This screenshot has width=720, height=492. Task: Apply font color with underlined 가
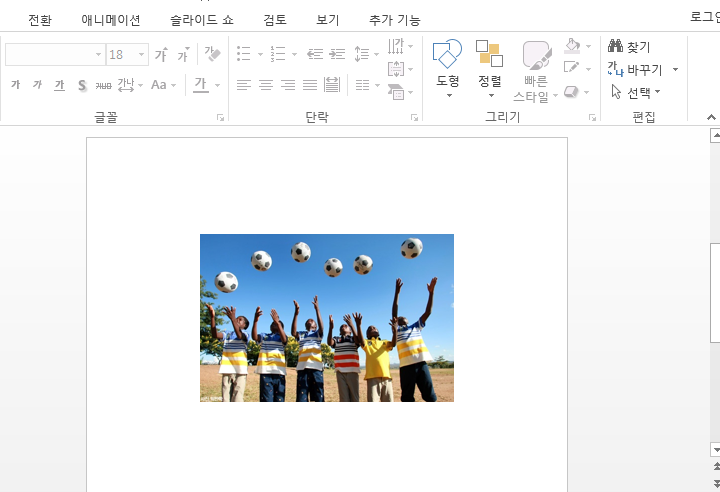201,85
